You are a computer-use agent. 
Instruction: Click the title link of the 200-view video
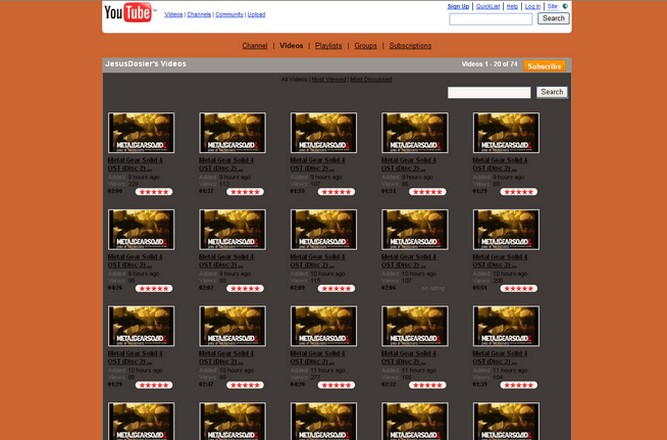coord(500,261)
